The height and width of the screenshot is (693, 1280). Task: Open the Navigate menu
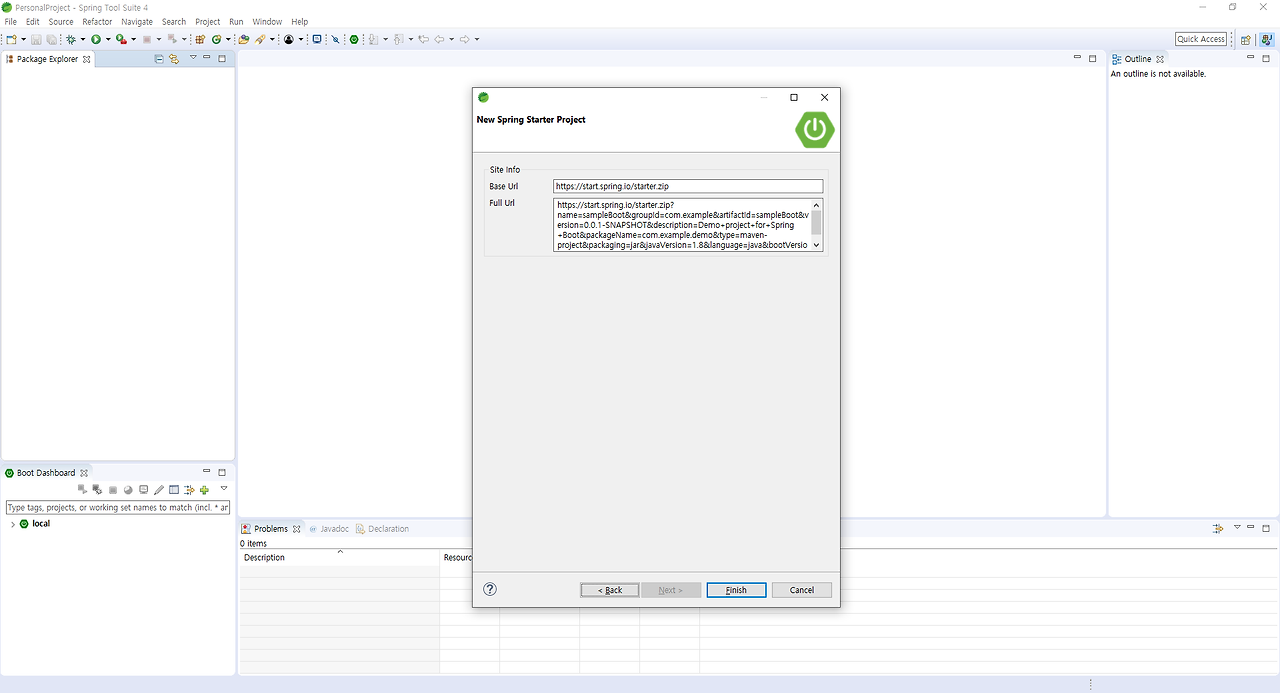tap(137, 21)
